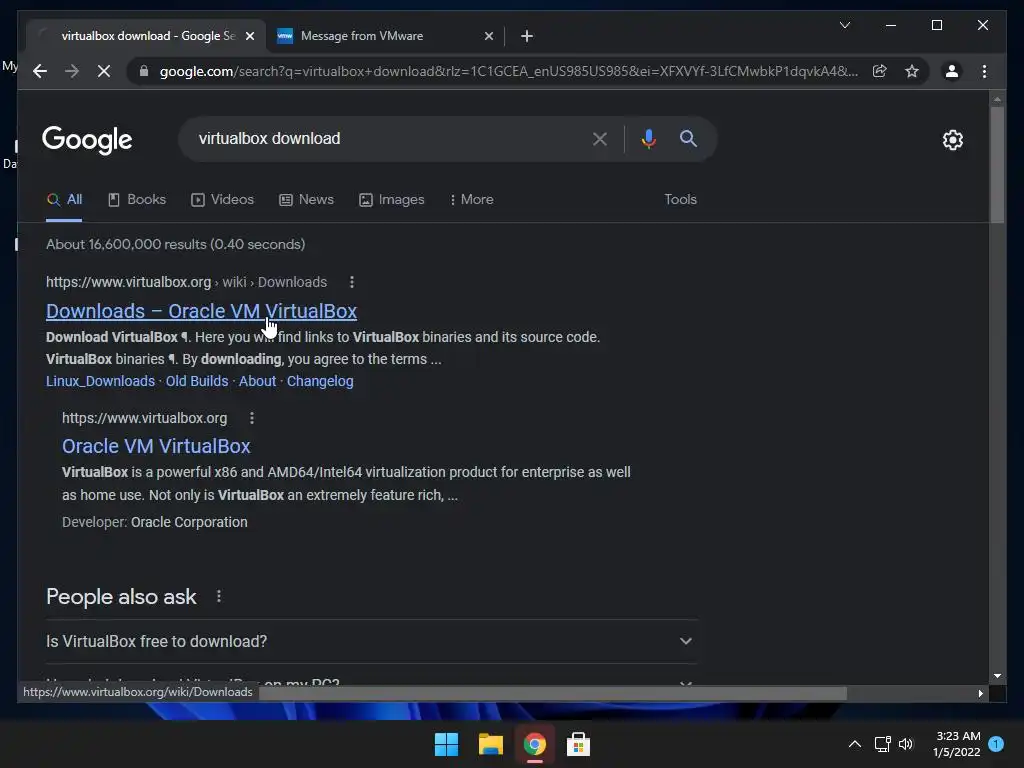Open Chrome's three-dot menu
The height and width of the screenshot is (768, 1024).
pos(984,71)
